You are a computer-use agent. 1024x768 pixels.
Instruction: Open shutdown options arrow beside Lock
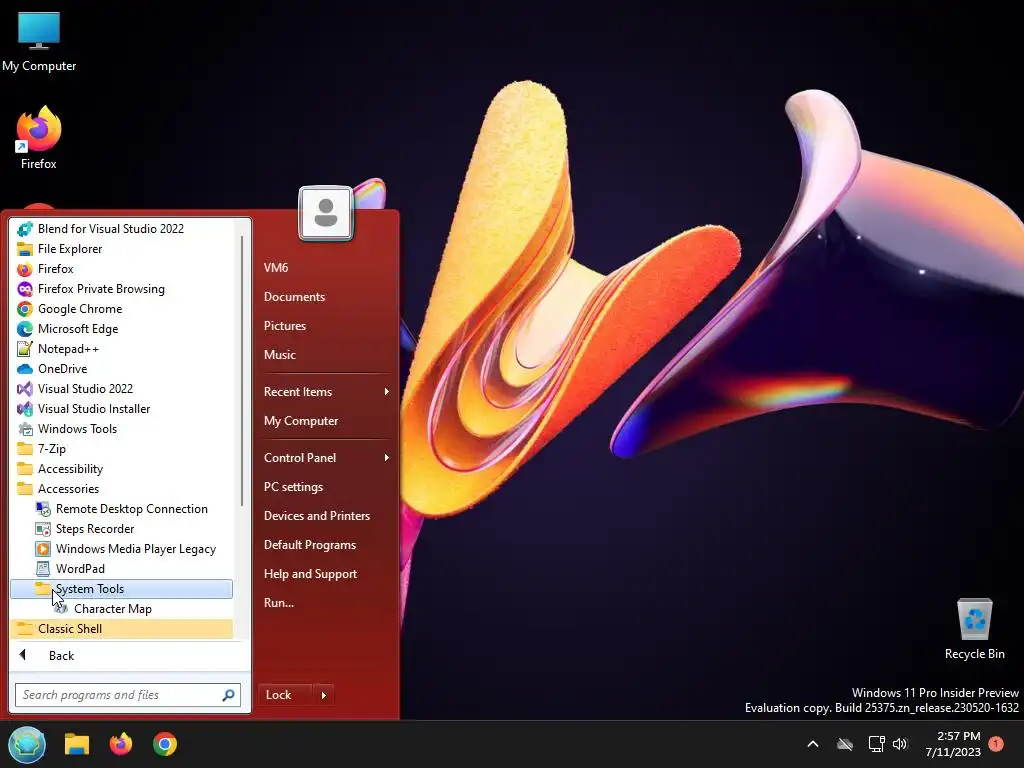point(324,696)
